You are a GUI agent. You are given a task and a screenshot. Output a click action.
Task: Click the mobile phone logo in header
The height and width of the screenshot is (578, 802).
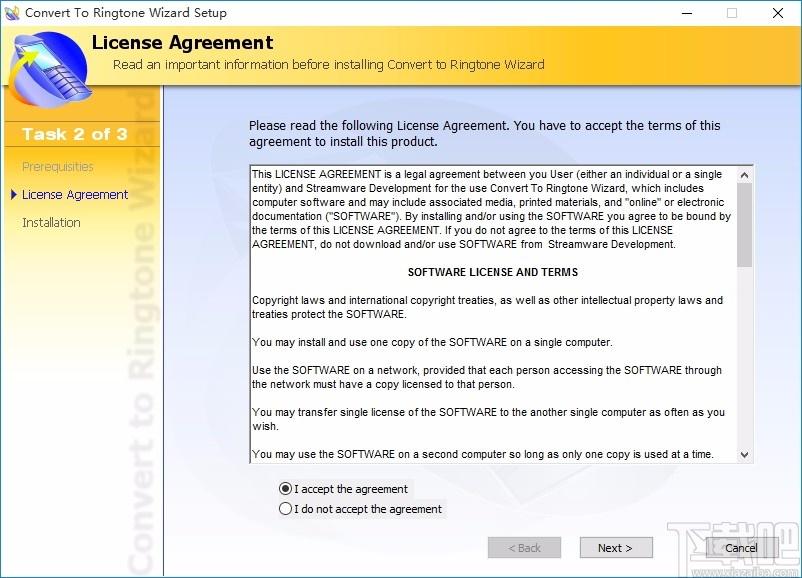tap(50, 69)
